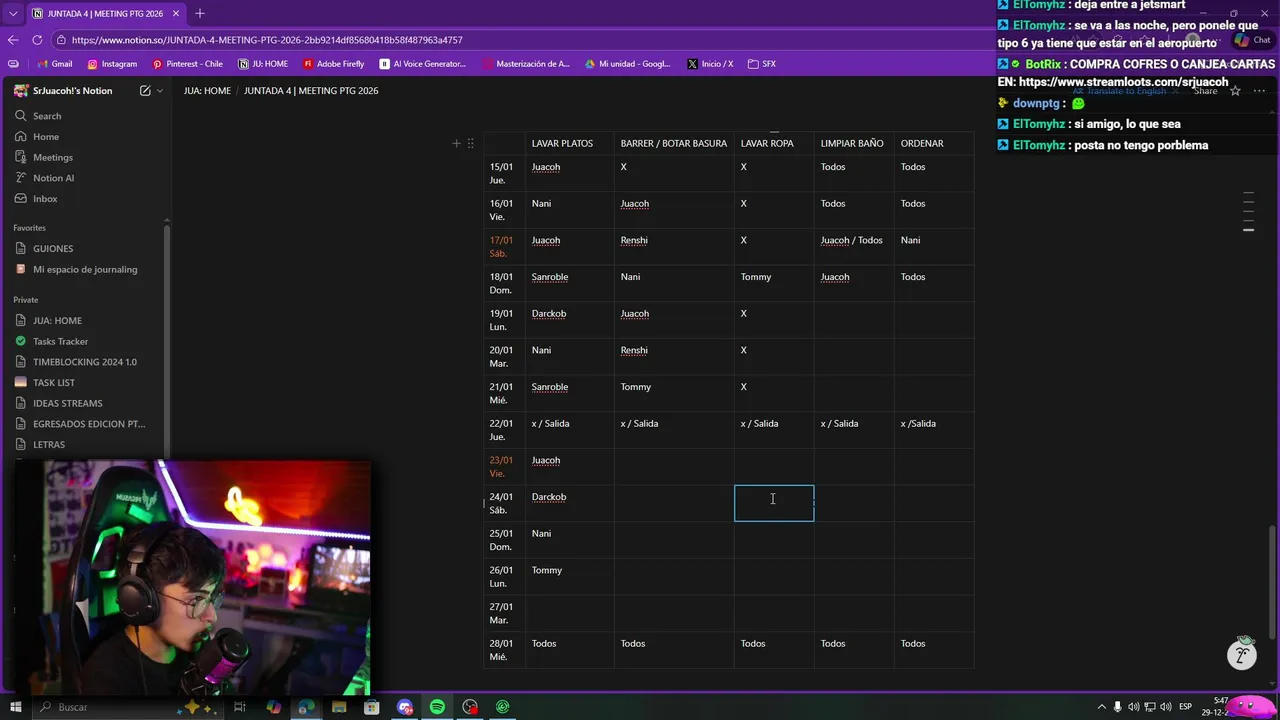Click the browser back arrow
This screenshot has height=720, width=1280.
tap(13, 40)
